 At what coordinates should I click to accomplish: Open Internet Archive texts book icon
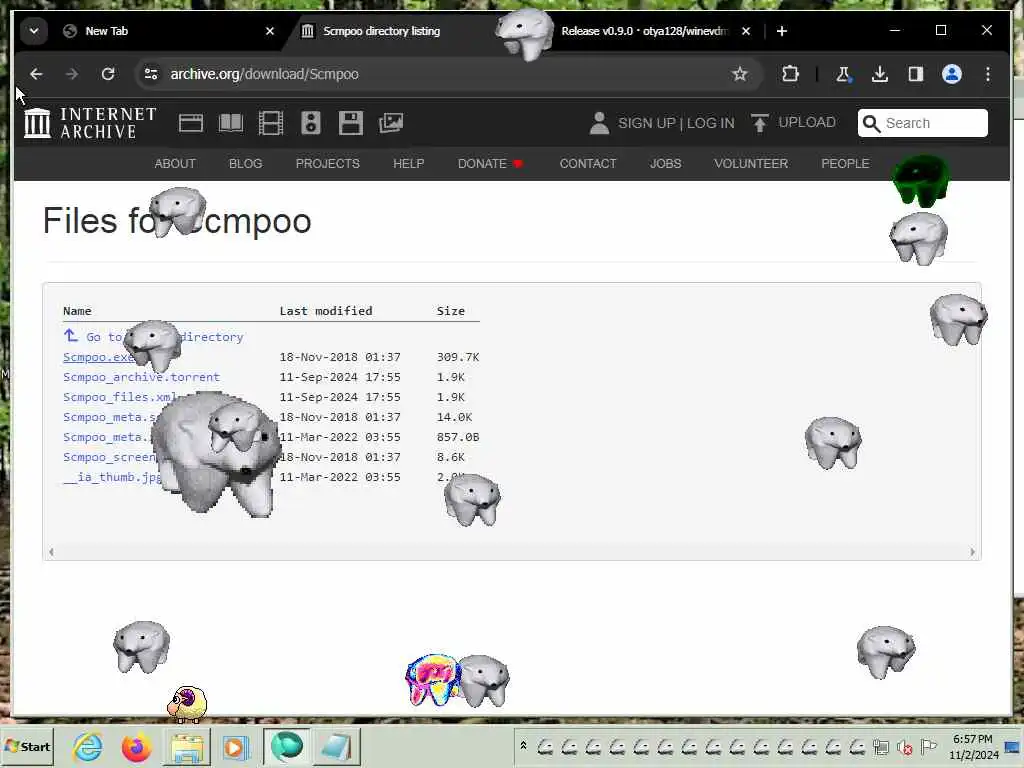coord(231,123)
